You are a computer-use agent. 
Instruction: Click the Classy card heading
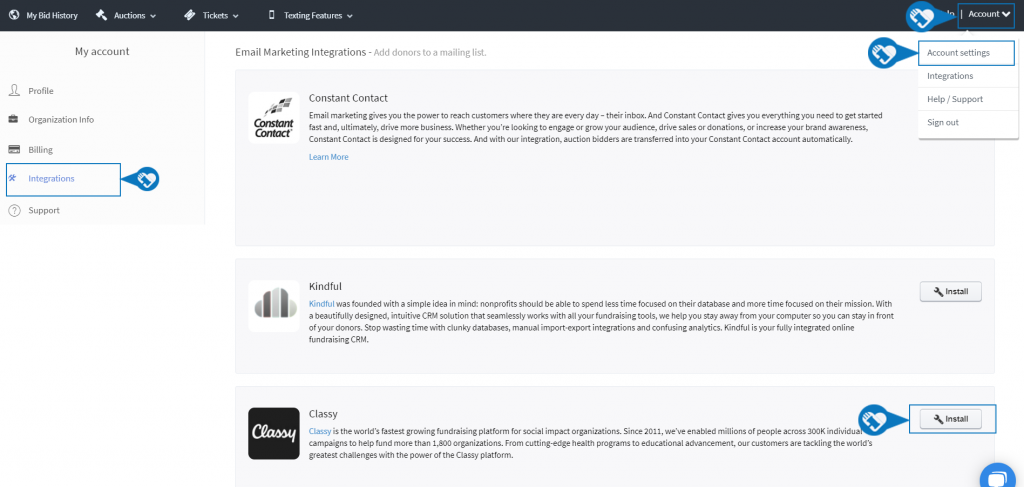(323, 414)
